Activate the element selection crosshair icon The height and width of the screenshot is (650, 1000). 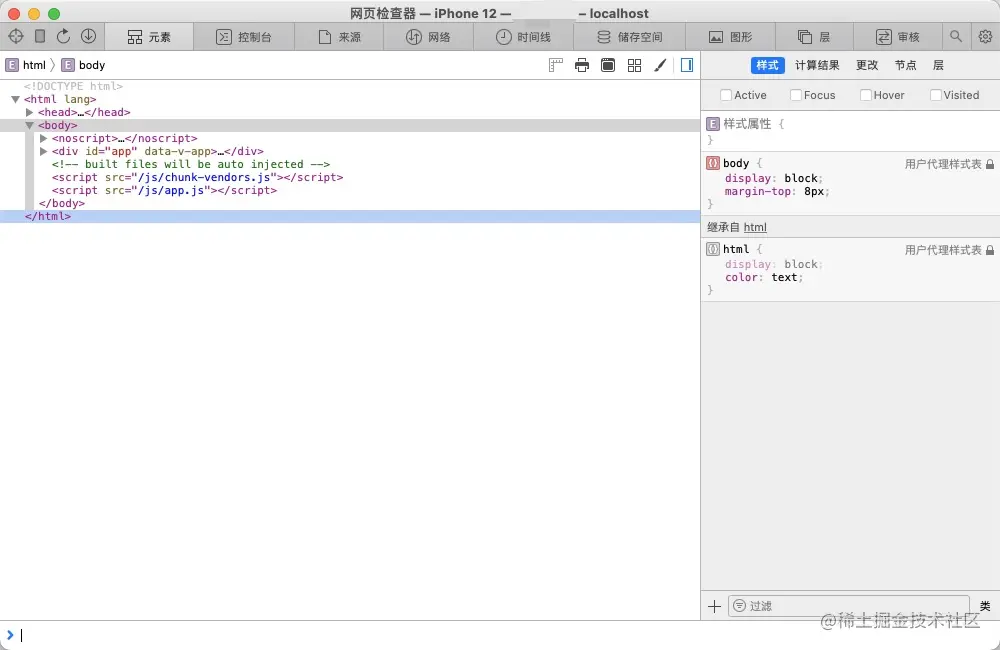(16, 36)
